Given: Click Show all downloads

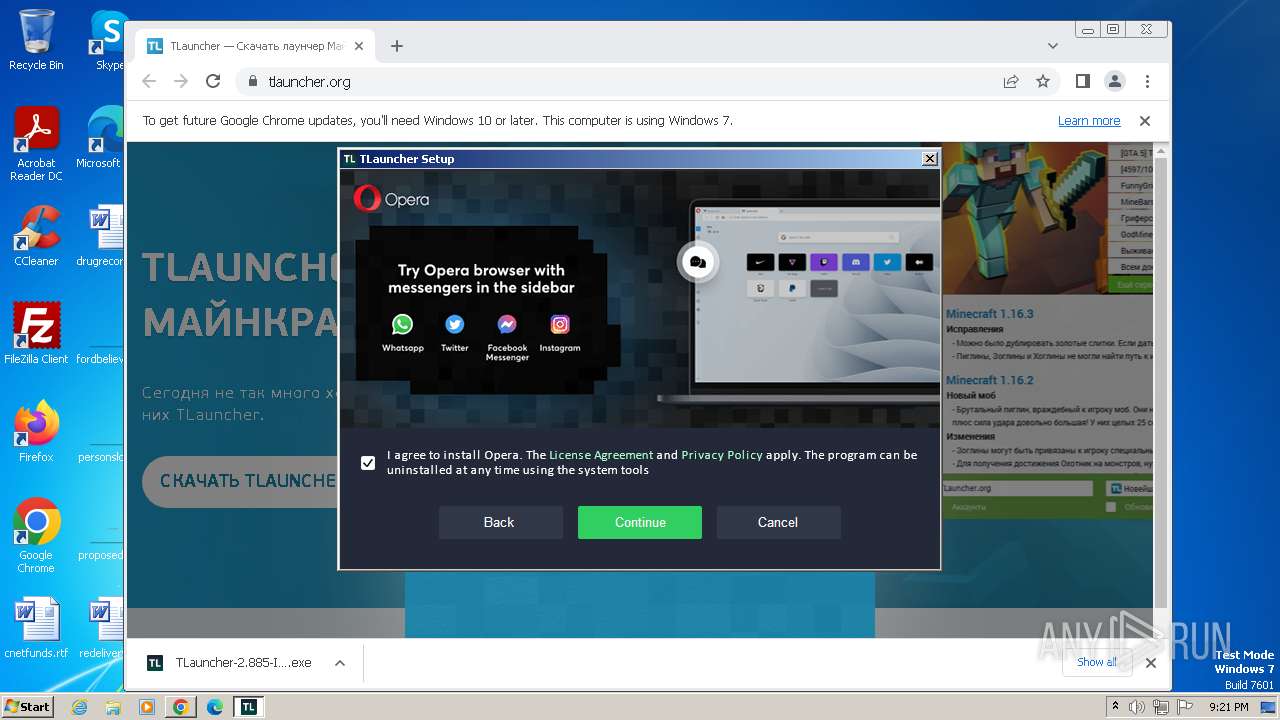Looking at the screenshot, I should 1097,662.
